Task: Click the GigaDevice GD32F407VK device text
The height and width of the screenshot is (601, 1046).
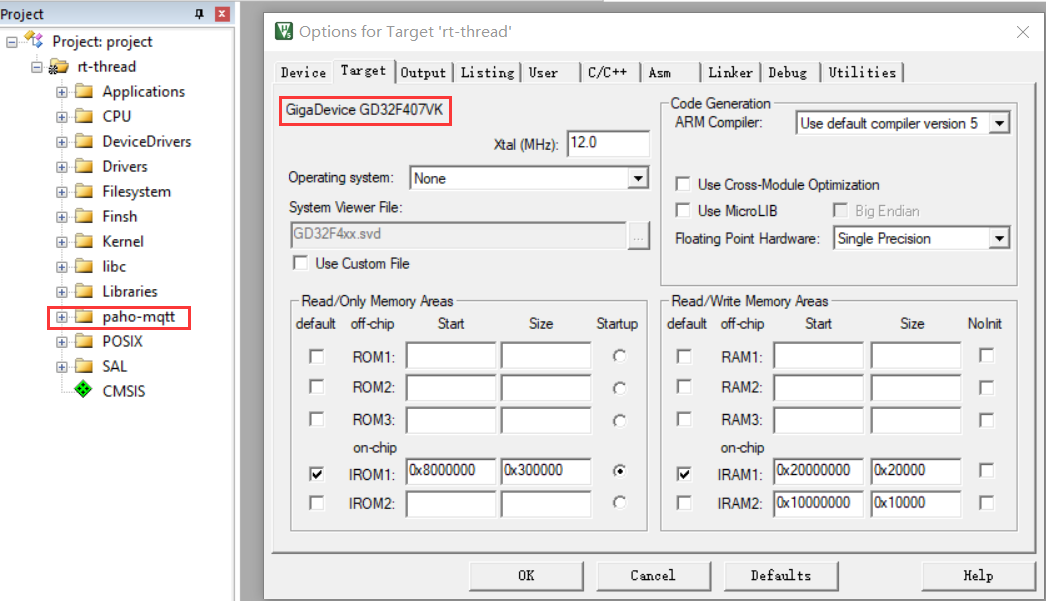Action: (364, 110)
